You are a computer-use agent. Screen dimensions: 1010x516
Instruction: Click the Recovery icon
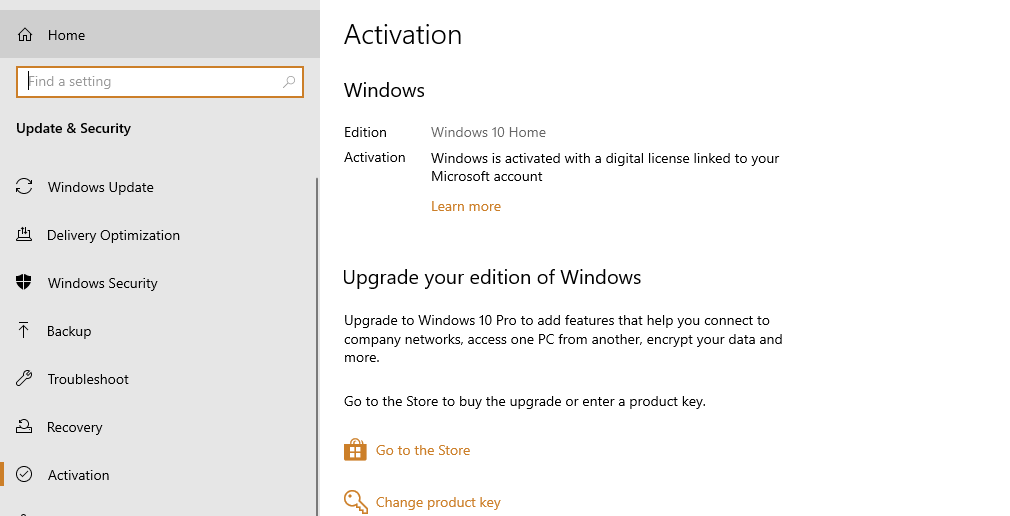[24, 426]
